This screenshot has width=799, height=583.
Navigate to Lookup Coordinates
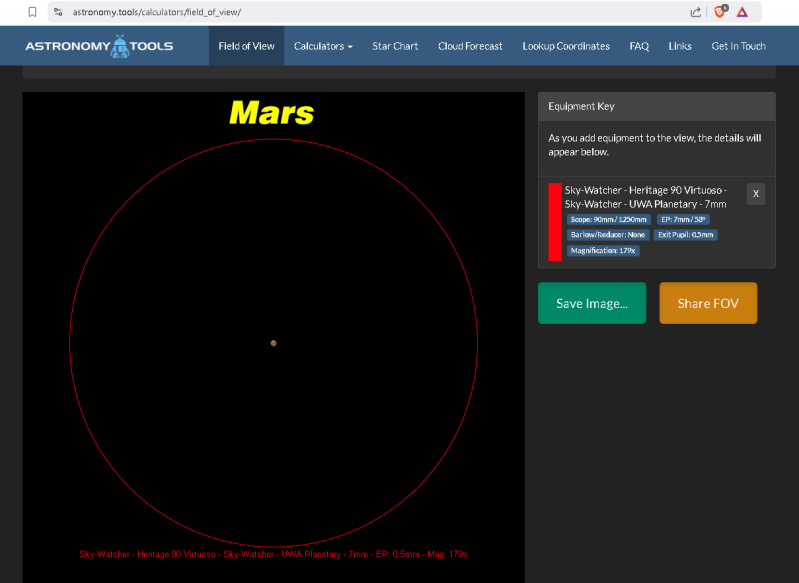[x=565, y=46]
